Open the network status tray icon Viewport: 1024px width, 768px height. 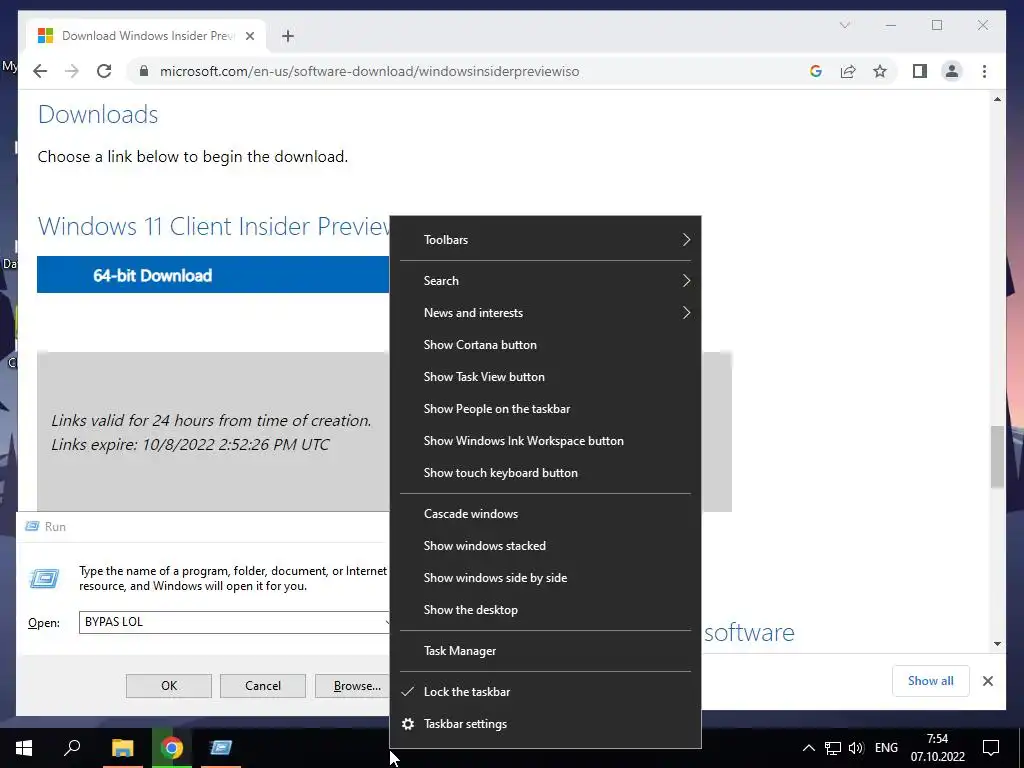833,748
